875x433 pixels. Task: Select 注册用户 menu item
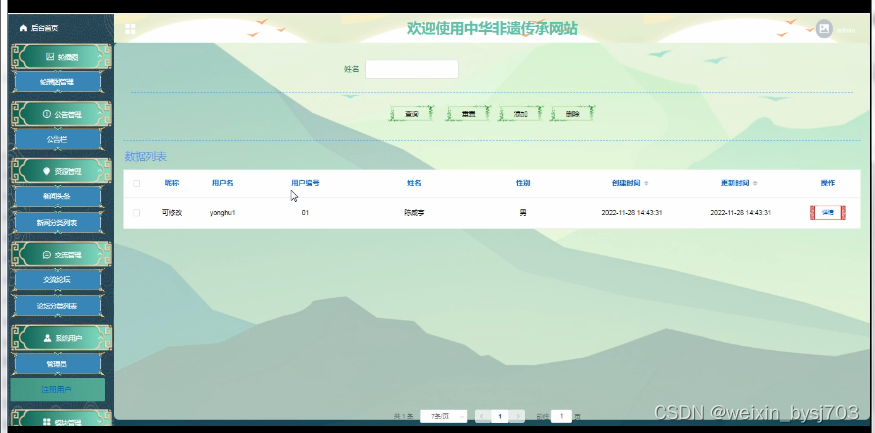pyautogui.click(x=57, y=389)
